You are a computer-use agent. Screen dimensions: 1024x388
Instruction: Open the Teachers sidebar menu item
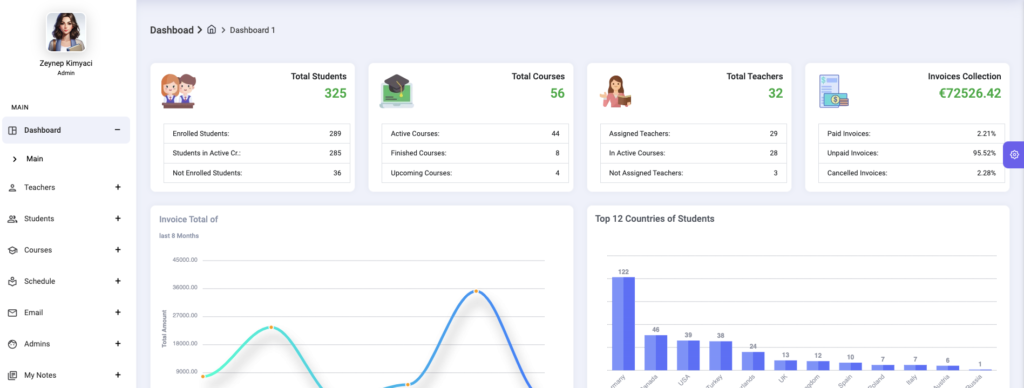[66, 187]
